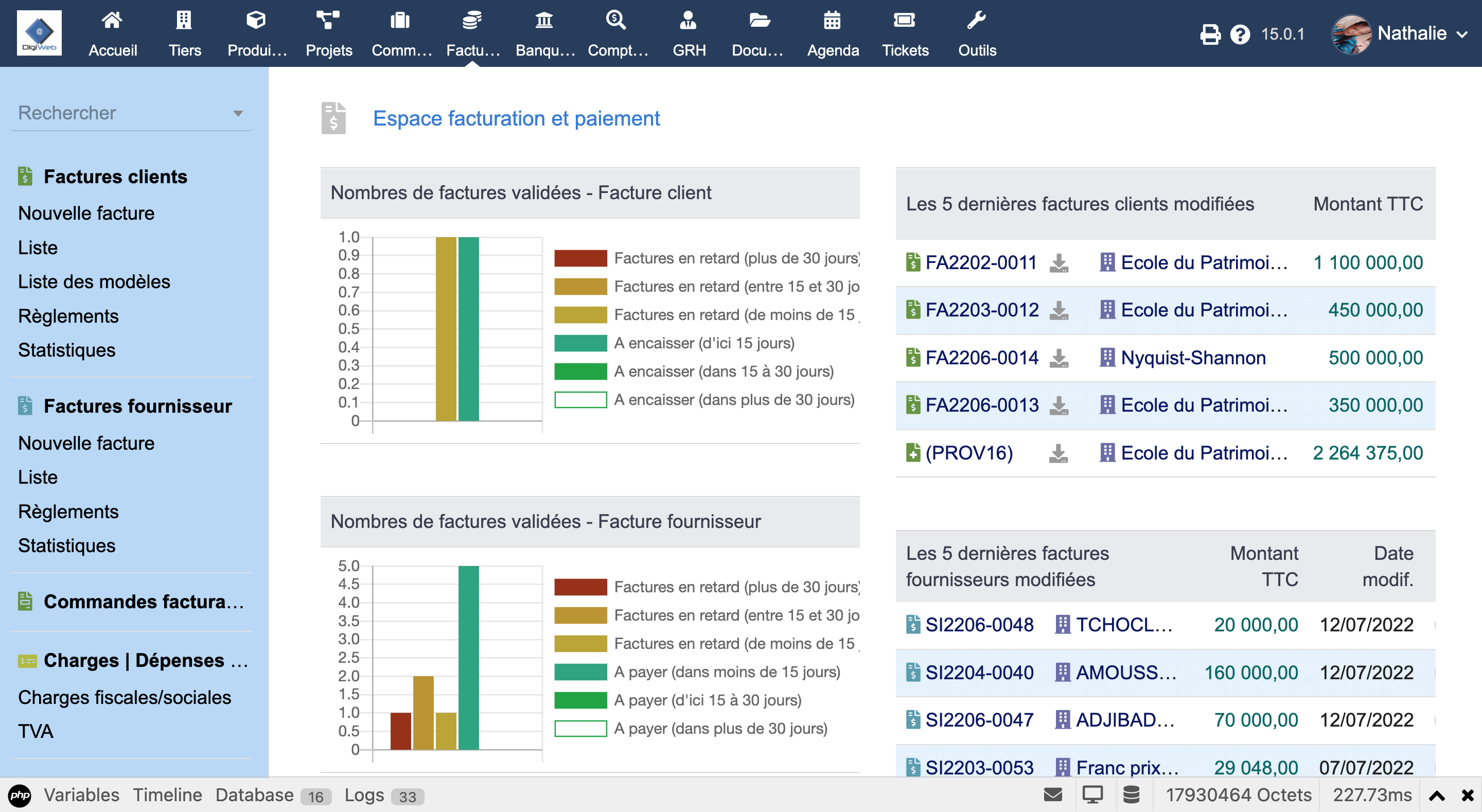The width and height of the screenshot is (1482, 812).
Task: Switch to the Database debug tab
Action: [255, 795]
